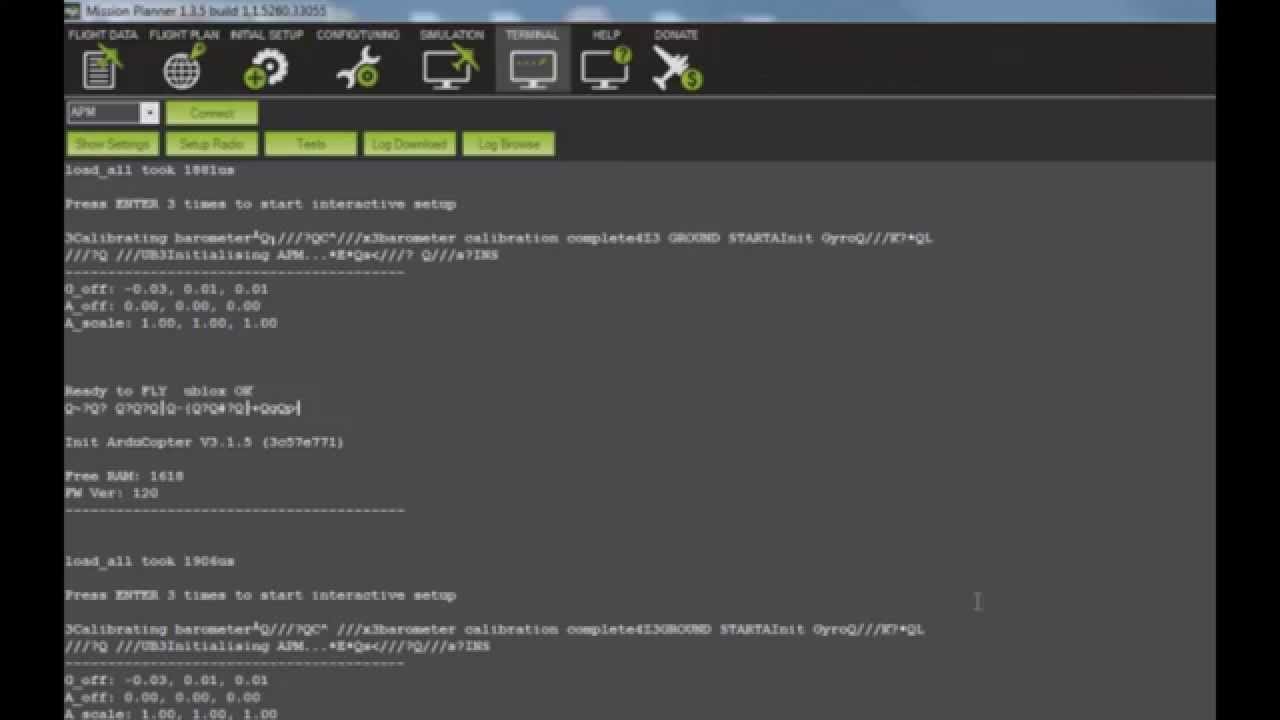Click the green Connect button
The image size is (1280, 720).
click(x=212, y=113)
